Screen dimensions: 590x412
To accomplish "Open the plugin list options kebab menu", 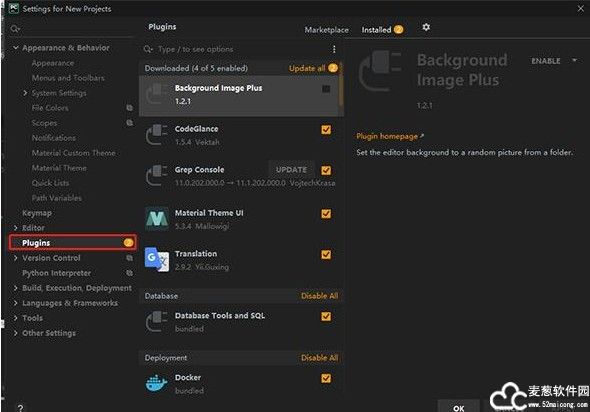I will point(334,49).
